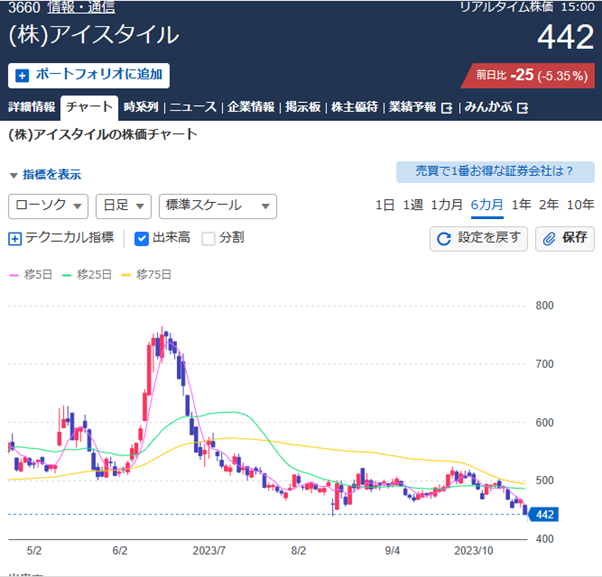Image resolution: width=602 pixels, height=577 pixels.
Task: Click the 2023/7 date label on the axis
Action: 209,551
